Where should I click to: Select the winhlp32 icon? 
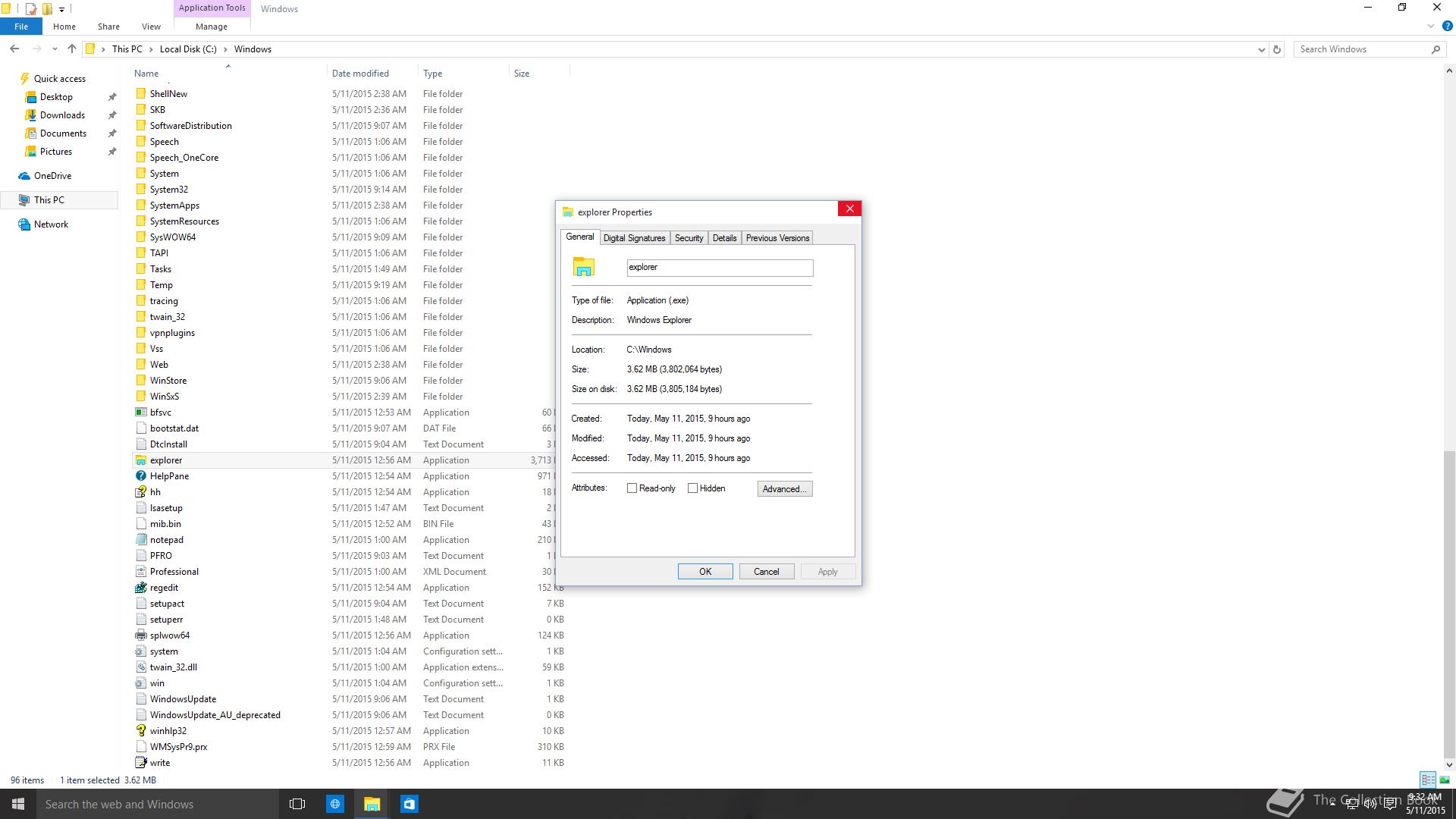pyautogui.click(x=140, y=731)
